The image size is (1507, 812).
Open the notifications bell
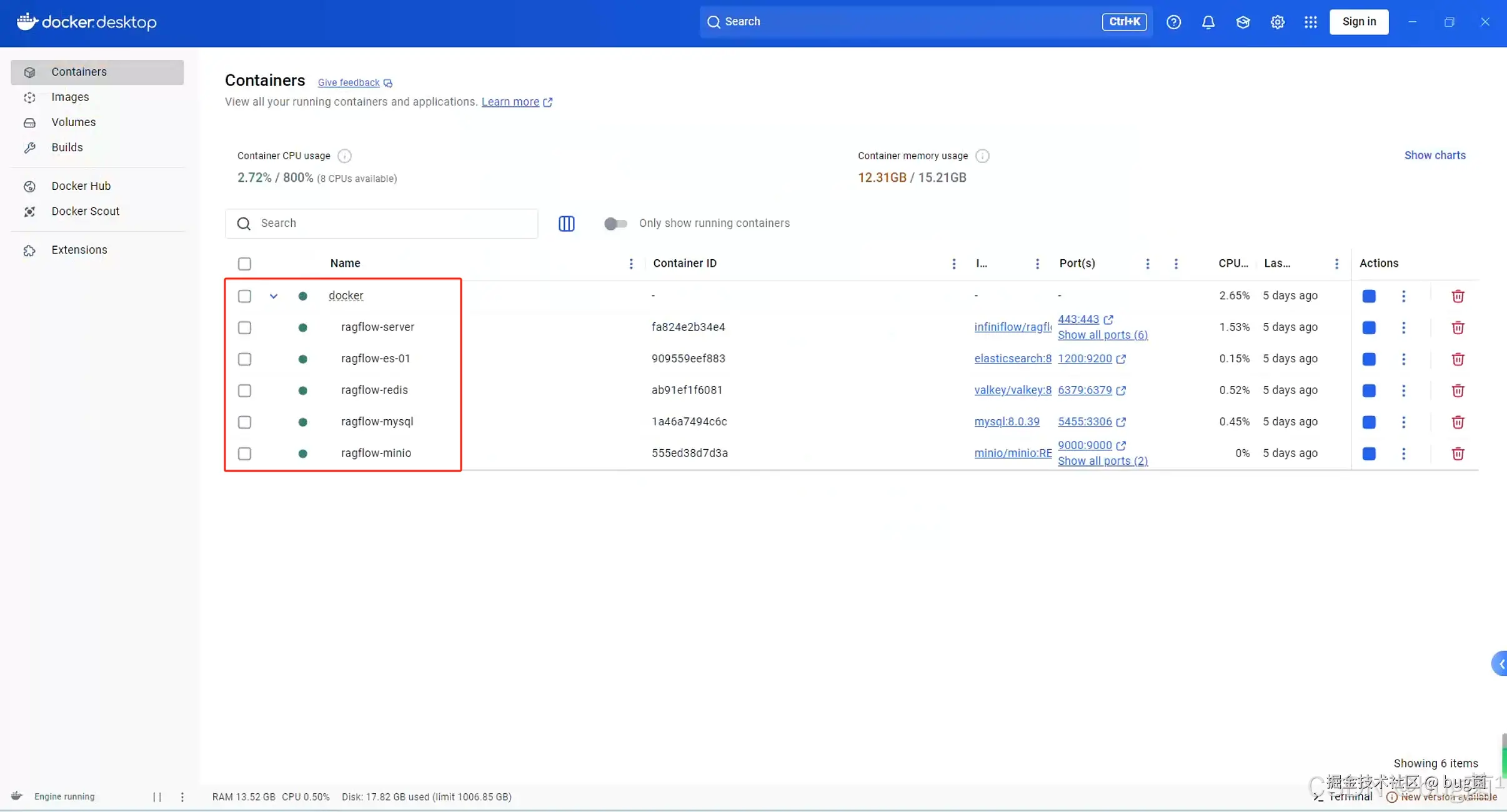1208,22
